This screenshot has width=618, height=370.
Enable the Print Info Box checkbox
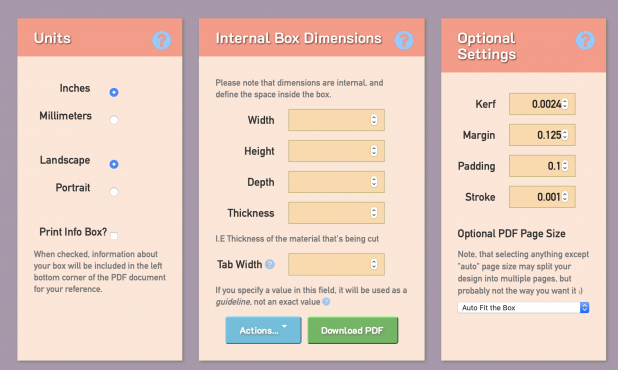click(114, 236)
